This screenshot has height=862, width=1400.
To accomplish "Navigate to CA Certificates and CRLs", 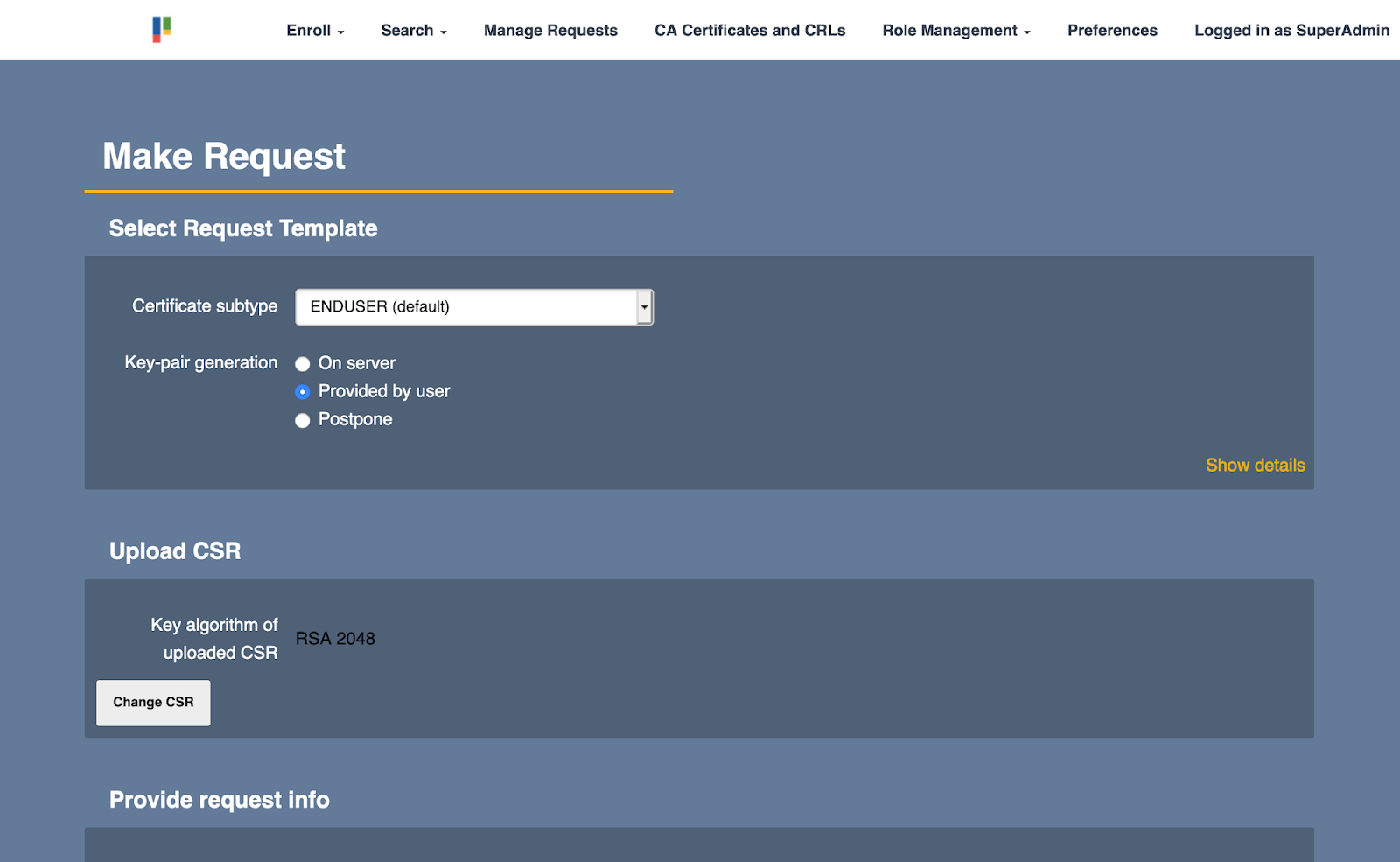I will point(749,30).
